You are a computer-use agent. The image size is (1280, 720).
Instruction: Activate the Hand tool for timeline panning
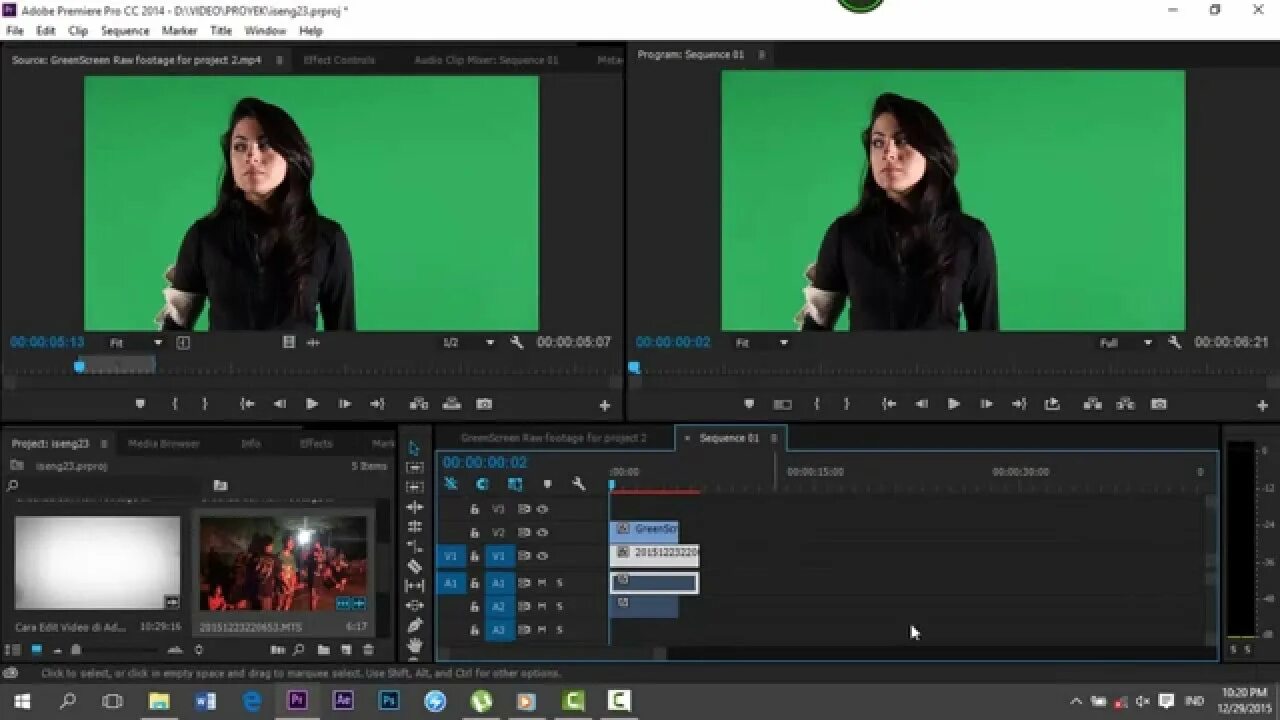(x=413, y=644)
